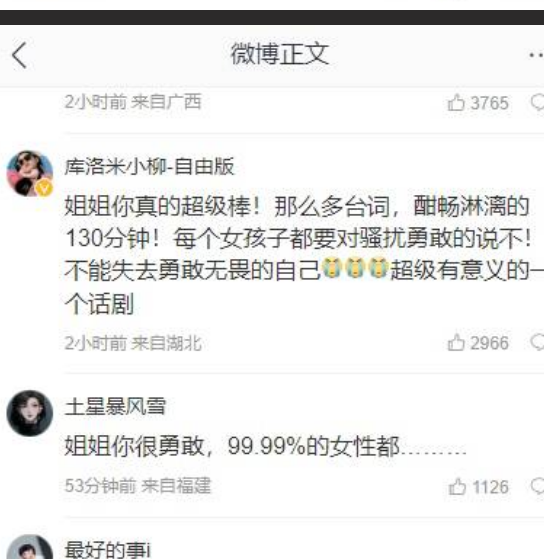Open 库洛米小柳-自由版's avatar
The image size is (544, 559).
(x=30, y=174)
